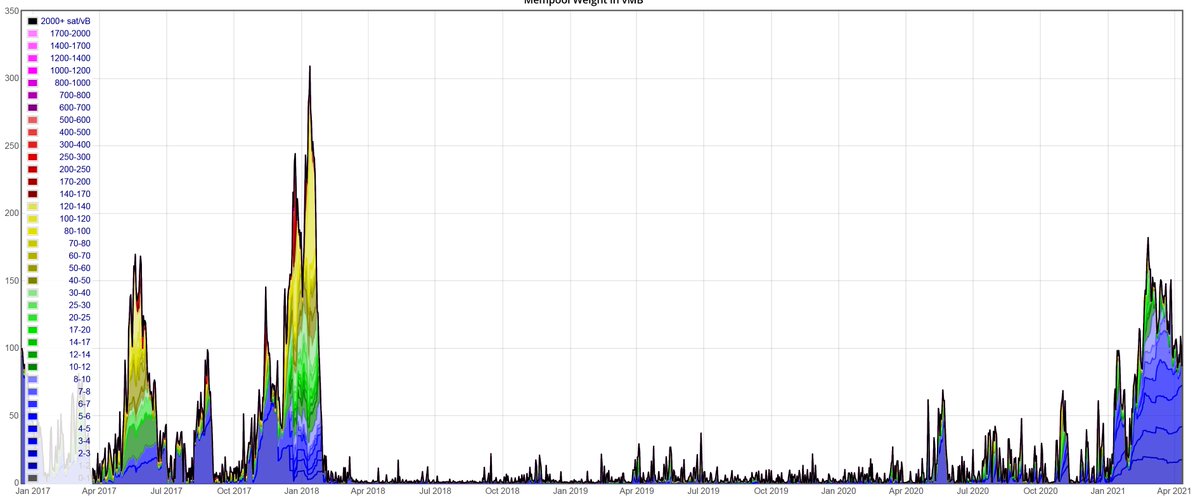Click the '150' y-axis tick label
1200x499 pixels.
10,280
